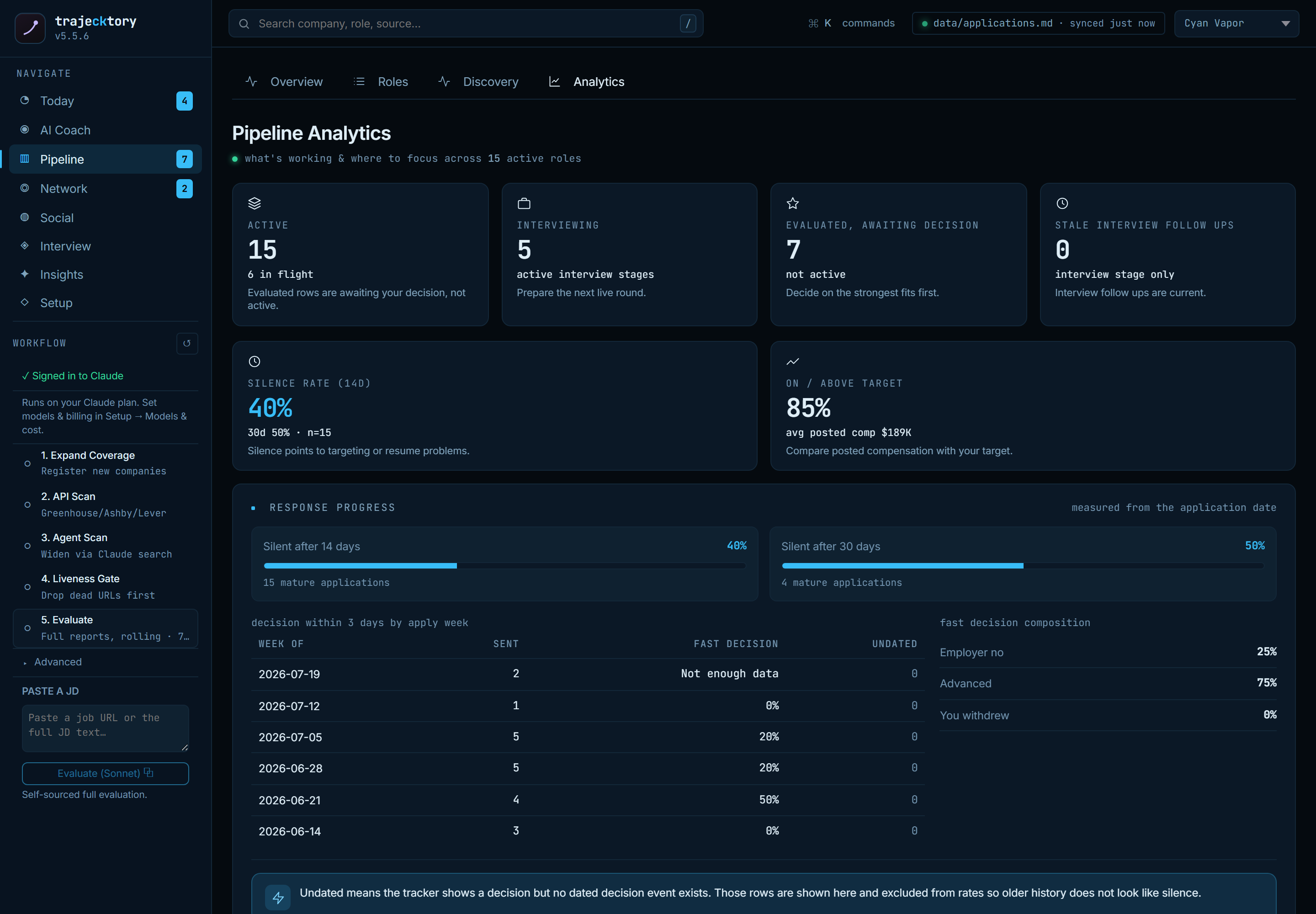Click the Evaluated card star icon
1316x914 pixels.
click(793, 203)
